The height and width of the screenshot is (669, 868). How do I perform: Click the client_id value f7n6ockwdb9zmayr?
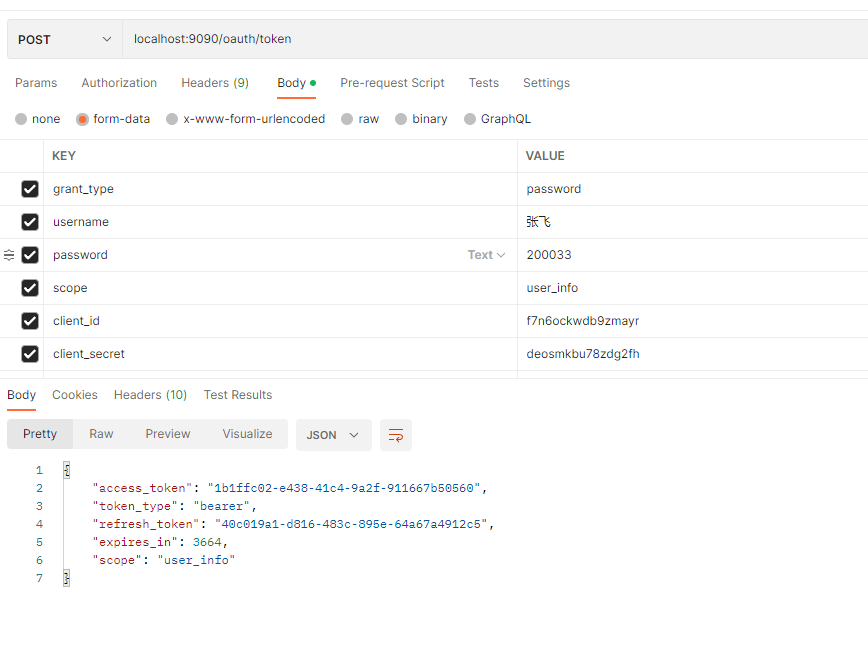click(693, 321)
